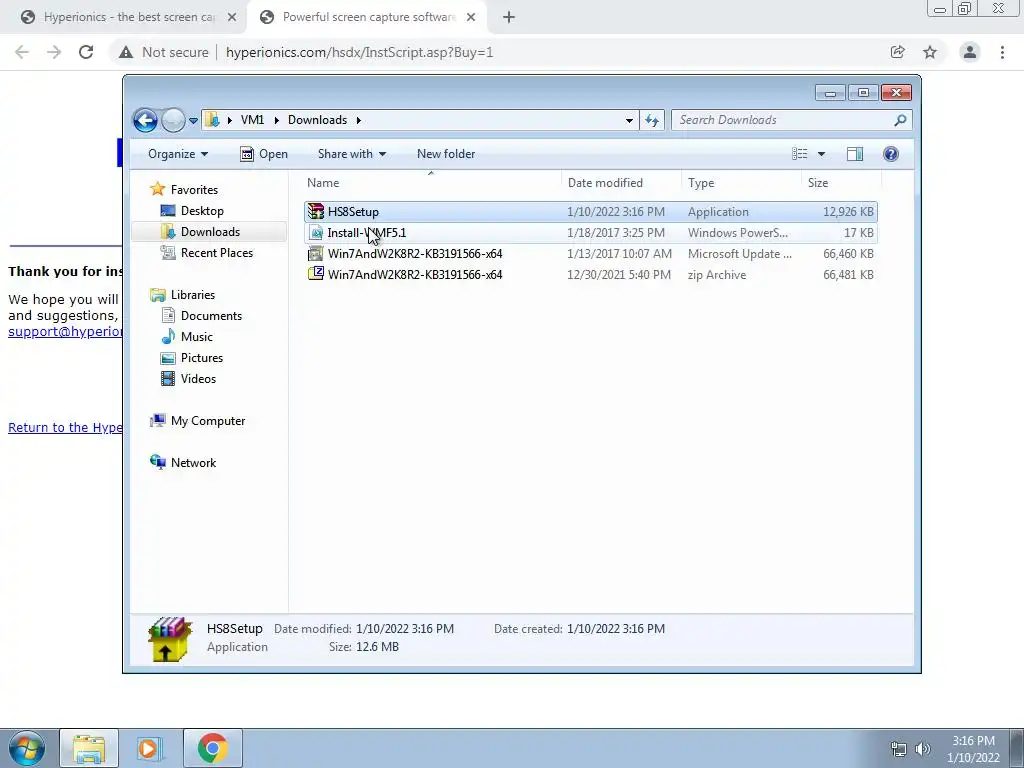Click the refresh button in Explorer address bar
Image resolution: width=1024 pixels, height=768 pixels.
(x=652, y=120)
